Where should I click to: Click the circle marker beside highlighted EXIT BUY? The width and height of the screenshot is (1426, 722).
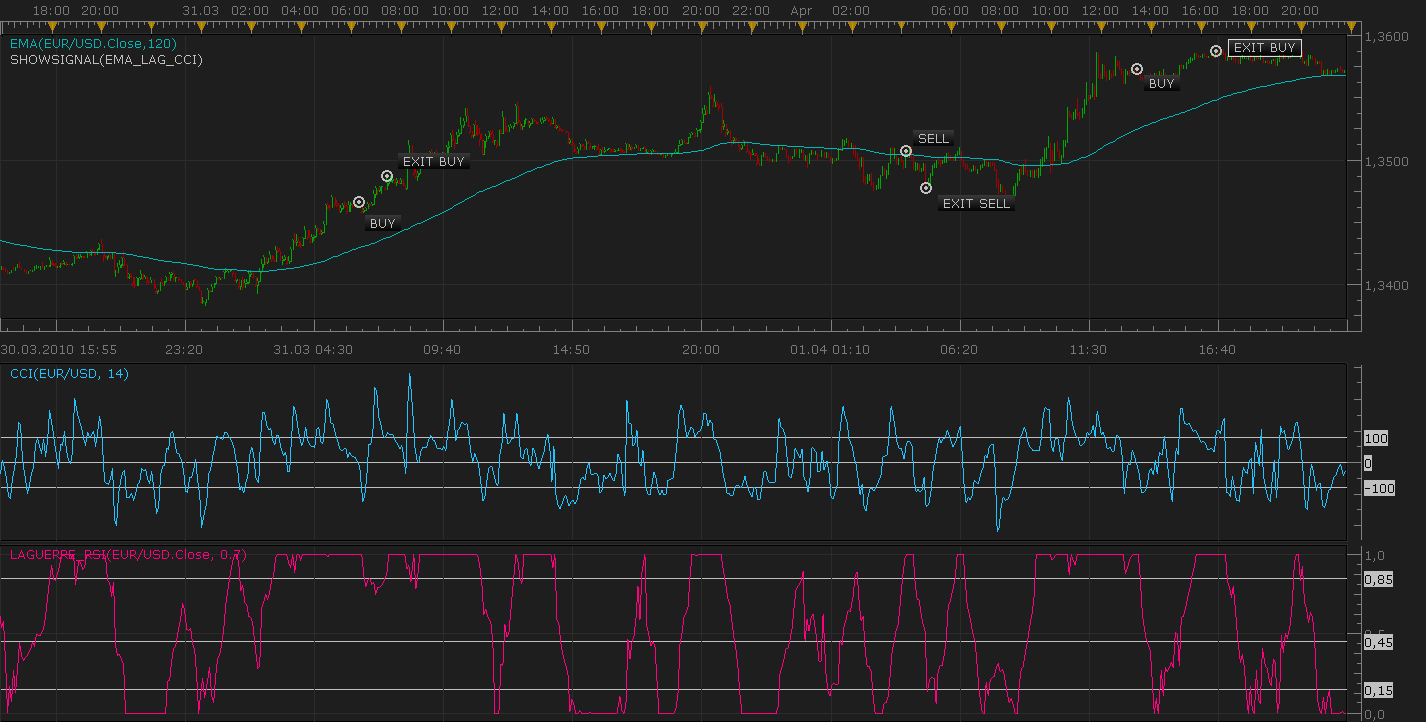pos(1216,51)
